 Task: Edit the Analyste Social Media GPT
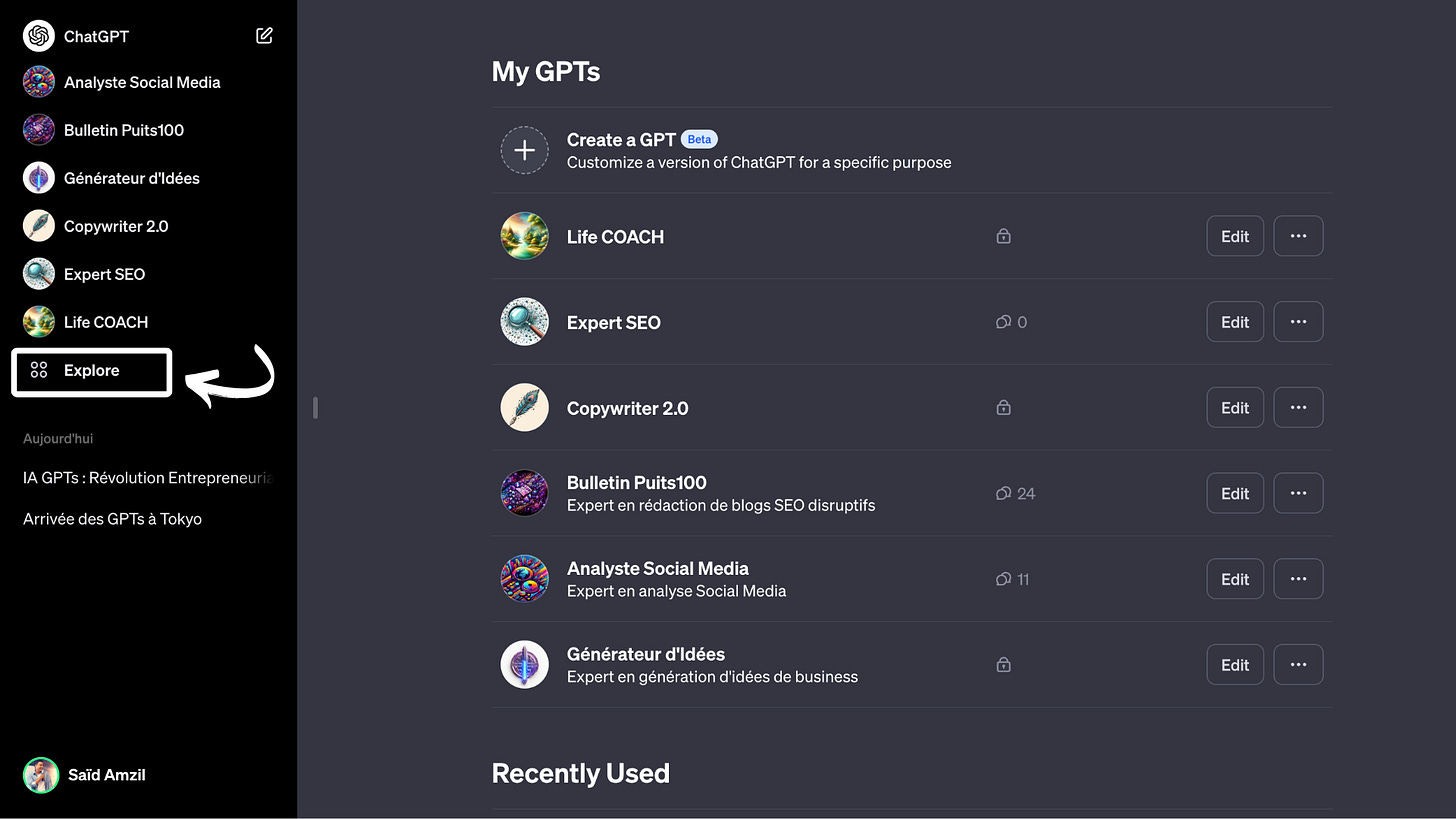[x=1235, y=579]
